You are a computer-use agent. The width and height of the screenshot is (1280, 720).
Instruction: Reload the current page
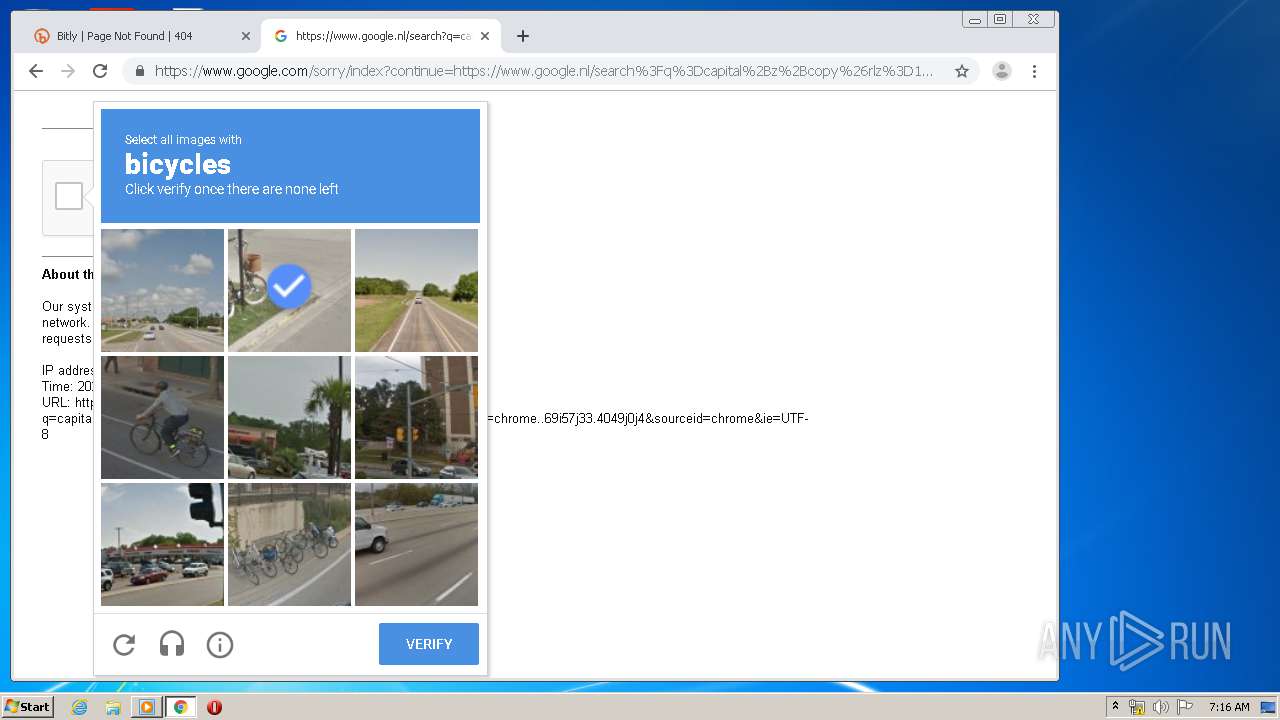100,71
